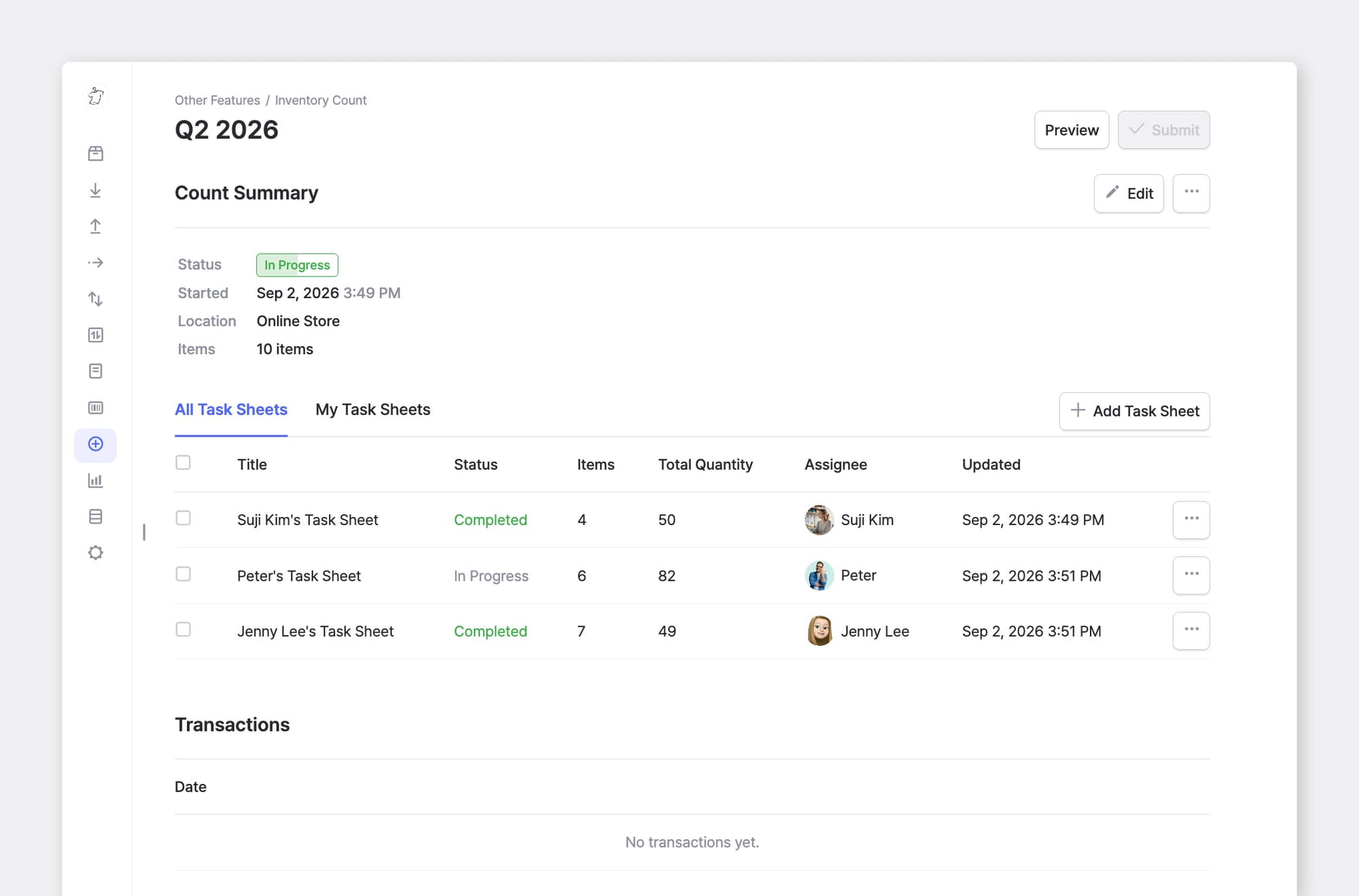Click the Preview button

(1072, 130)
